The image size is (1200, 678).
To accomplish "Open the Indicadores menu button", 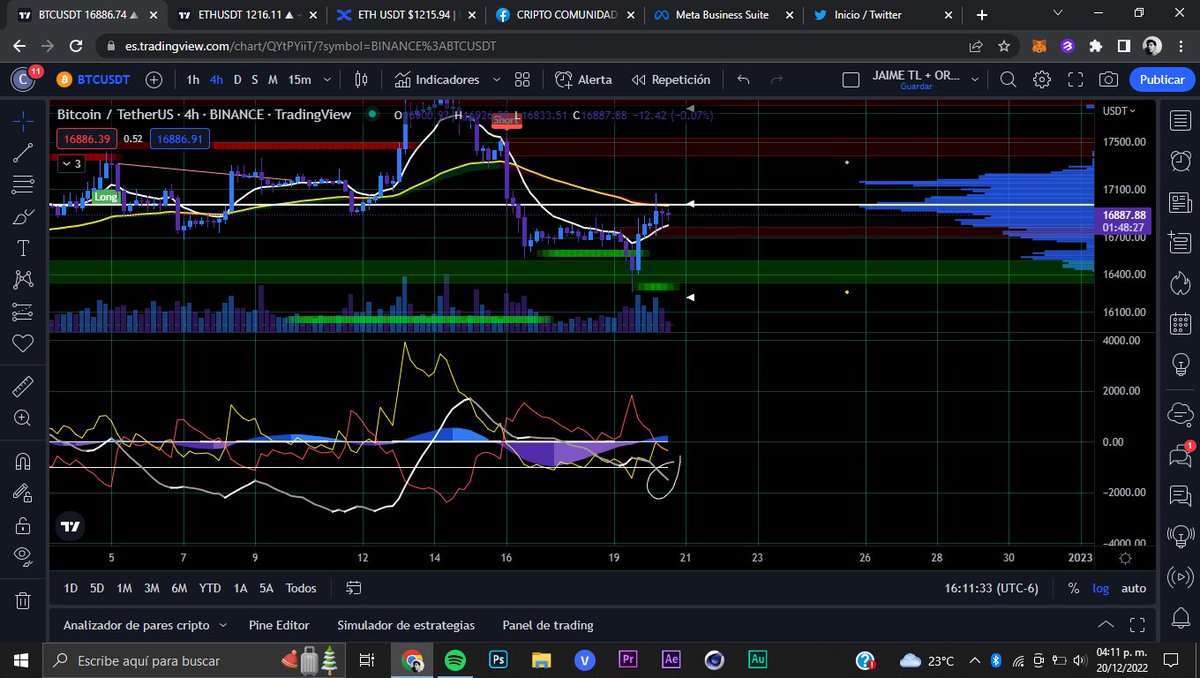I will pos(437,80).
